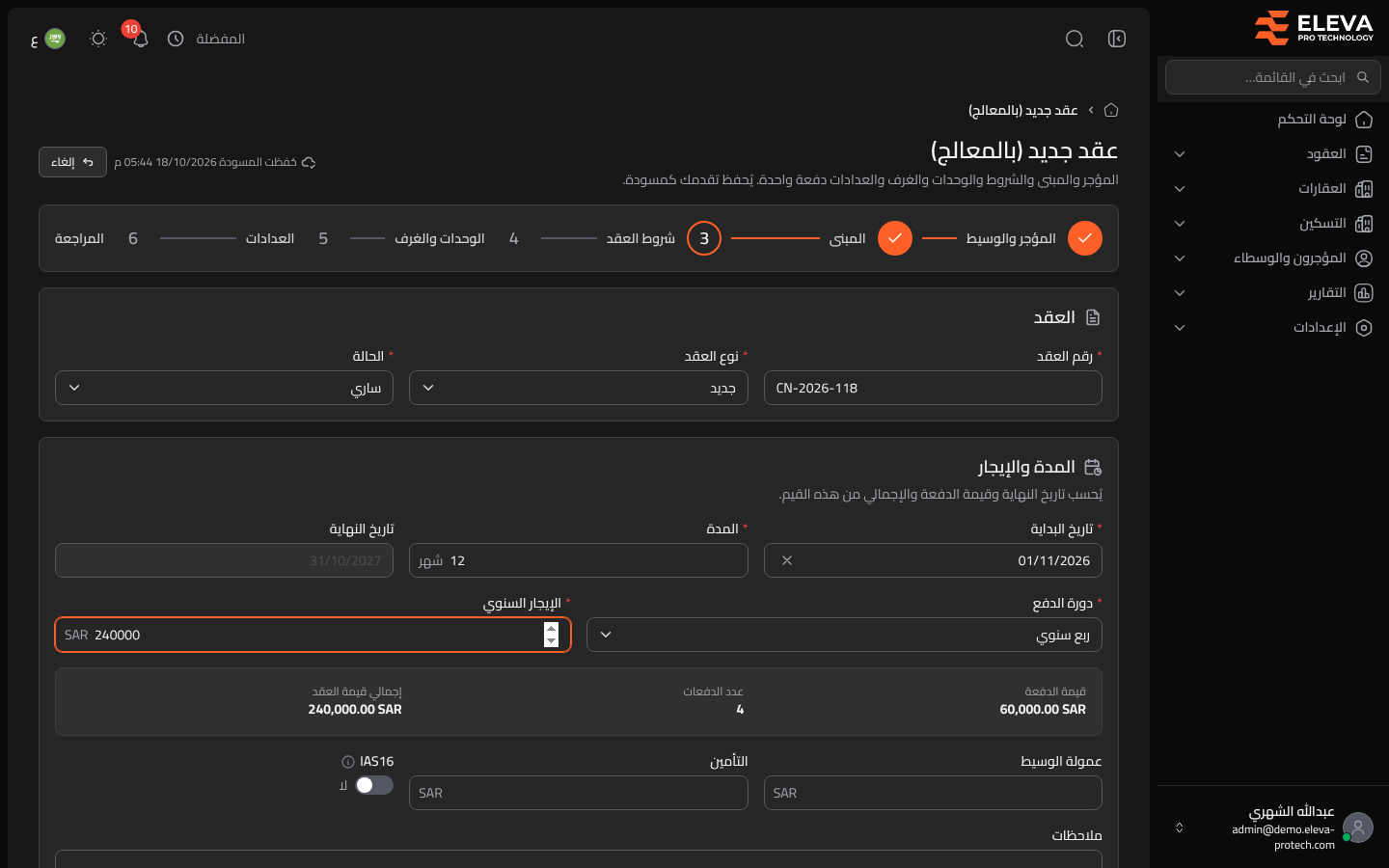This screenshot has height=868, width=1389.
Task: Click the duration (المدة) field showing 12
Action: (x=579, y=560)
